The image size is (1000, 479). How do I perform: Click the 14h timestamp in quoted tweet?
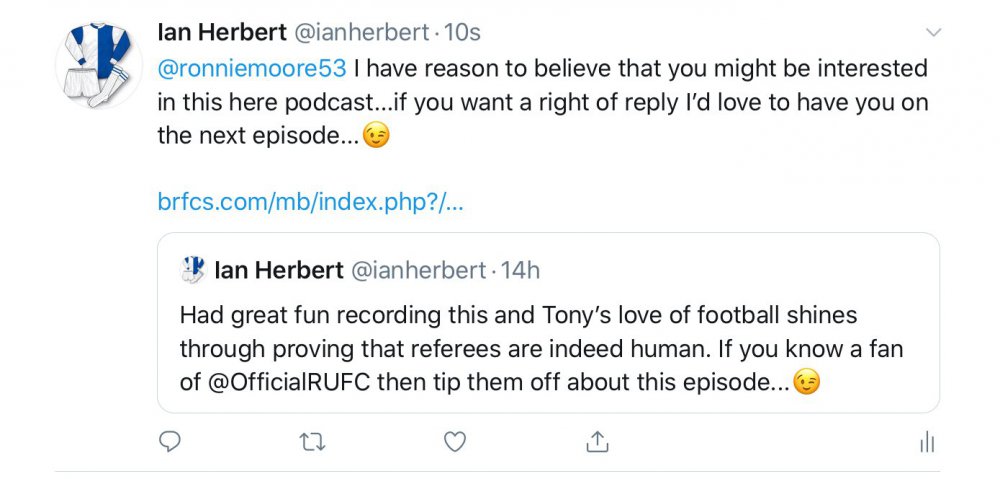tap(520, 270)
